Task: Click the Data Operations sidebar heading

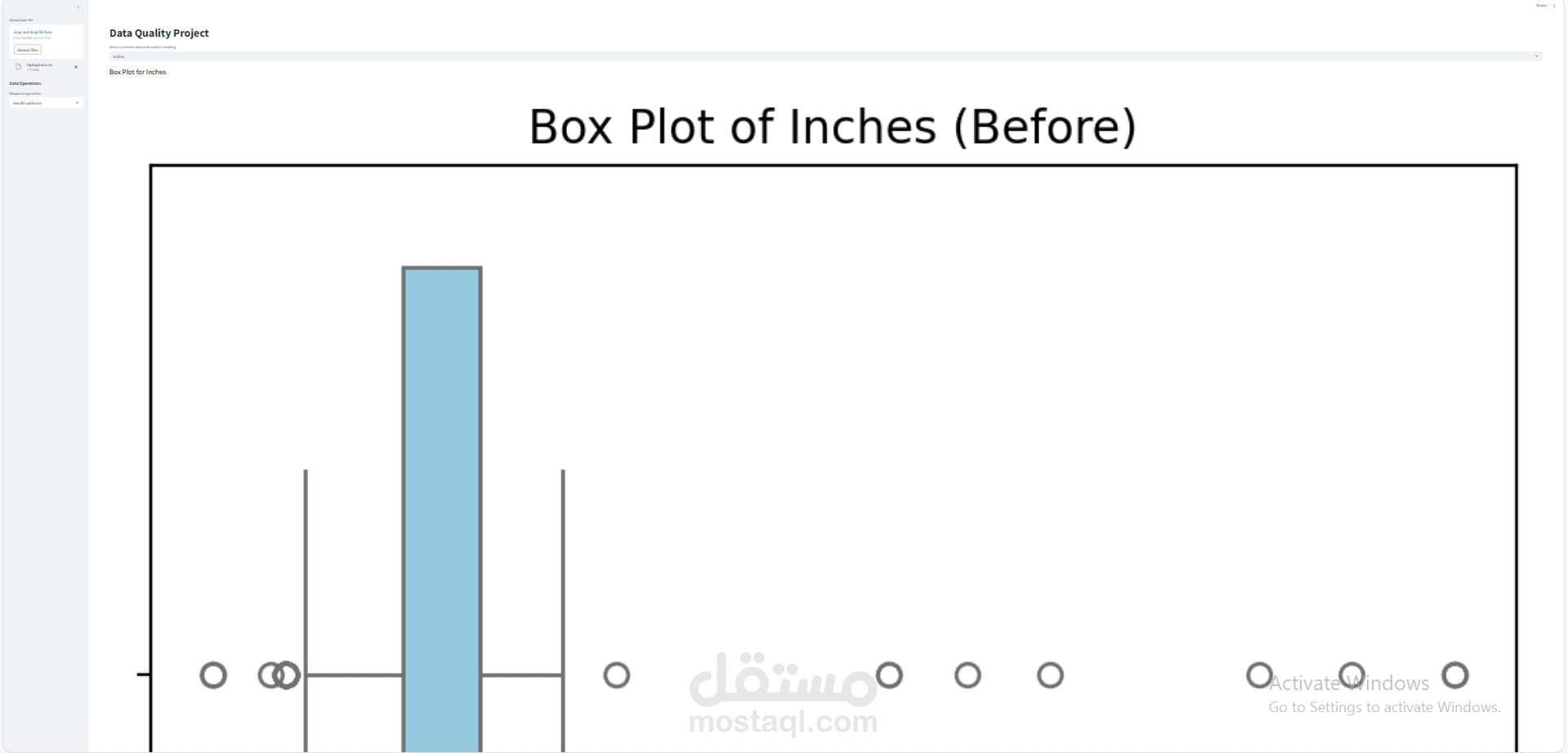Action: point(25,83)
